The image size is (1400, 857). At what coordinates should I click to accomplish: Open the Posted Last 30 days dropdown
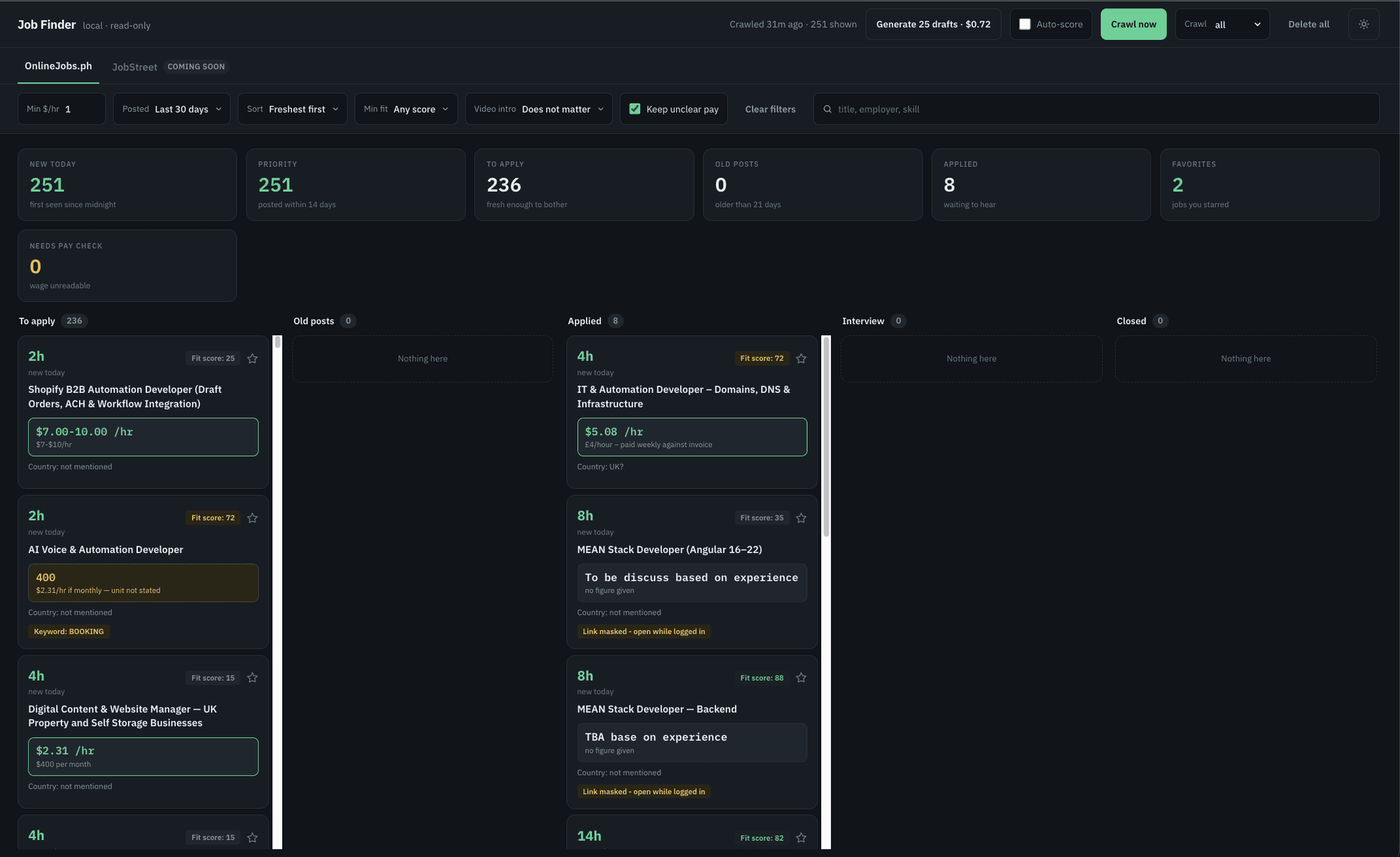171,109
